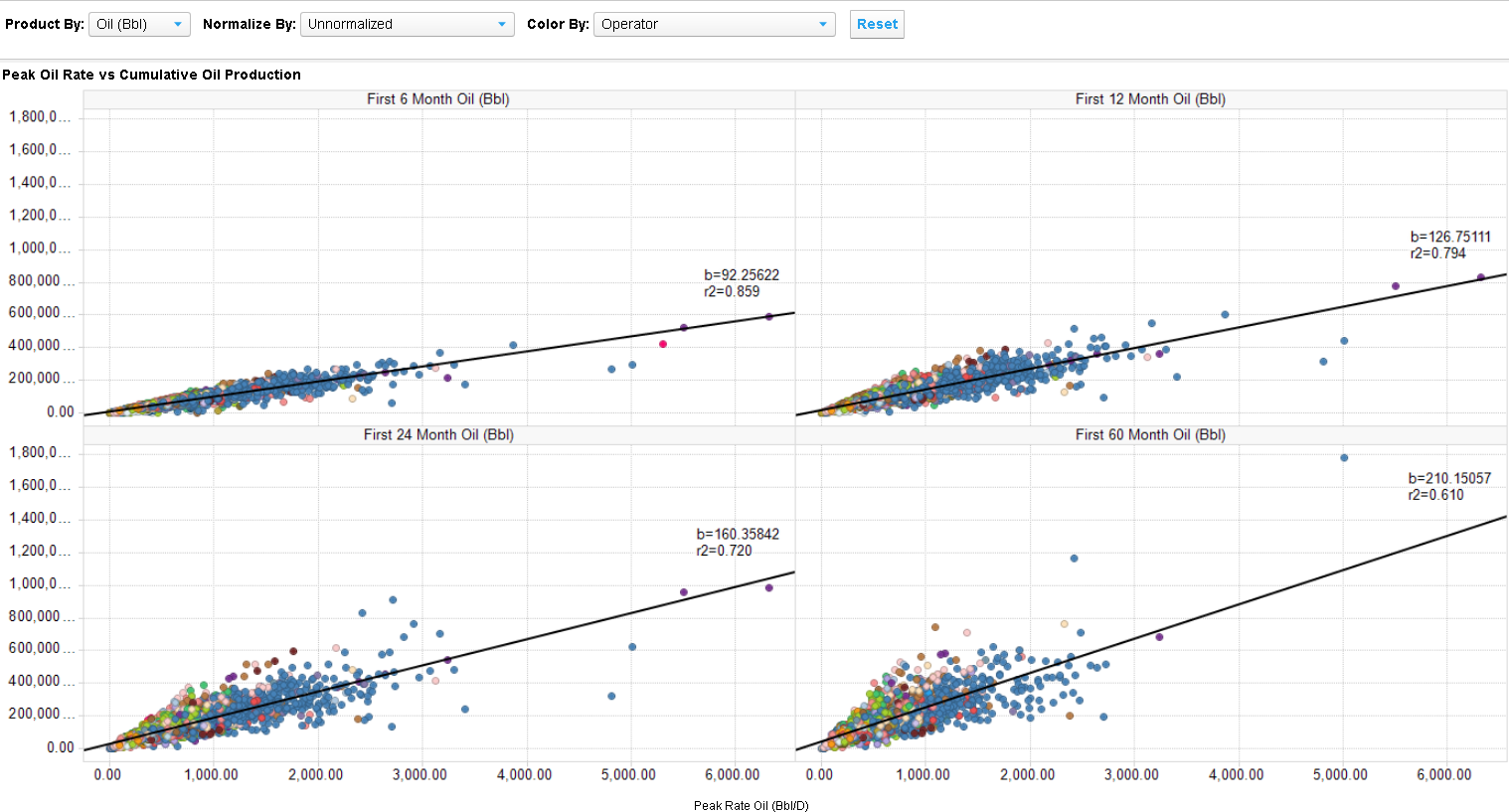
Task: Select the First 6 Month Oil panel header
Action: 438,99
